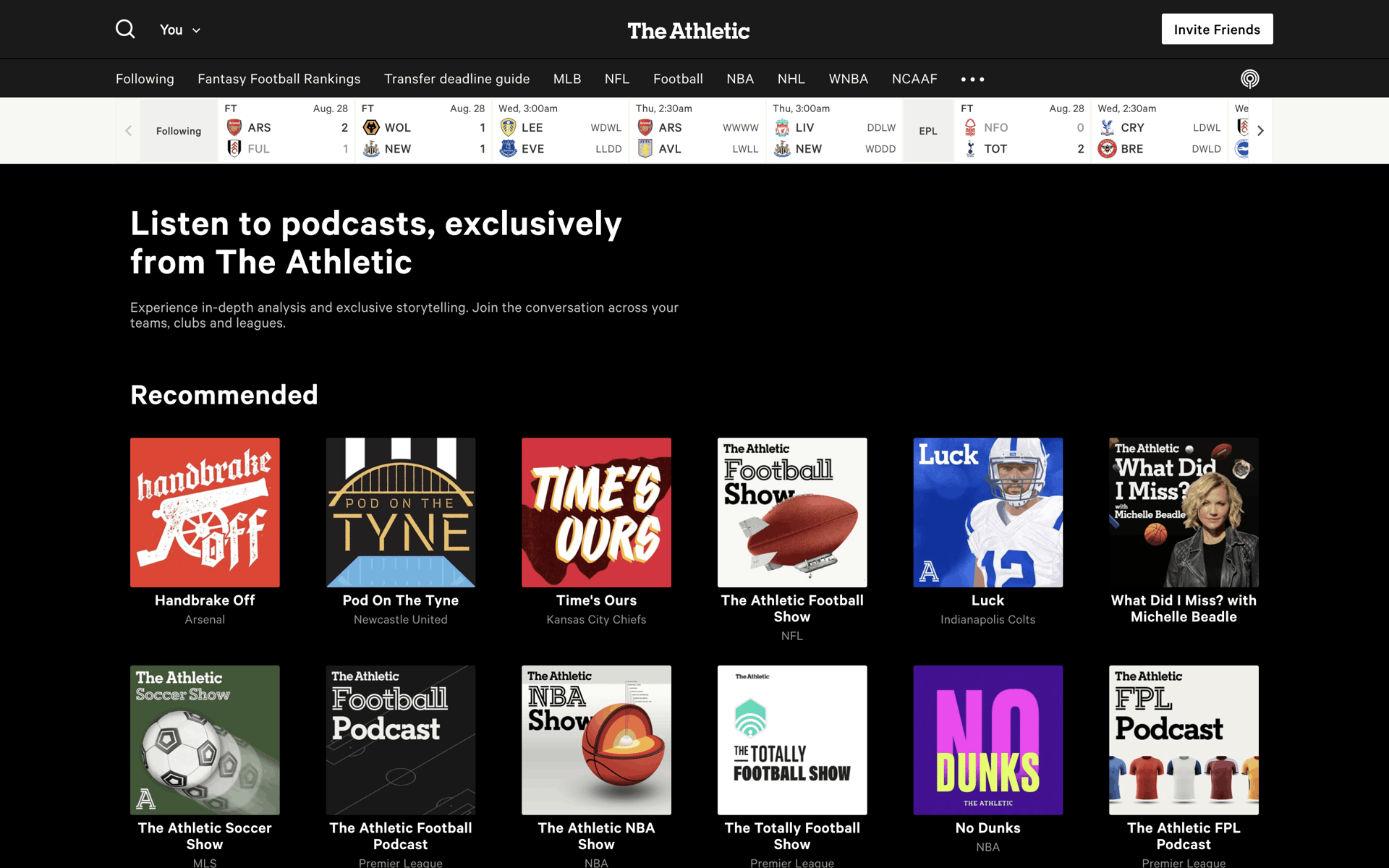1389x868 pixels.
Task: Open The Athletic FPL Podcast cover
Action: tap(1184, 740)
